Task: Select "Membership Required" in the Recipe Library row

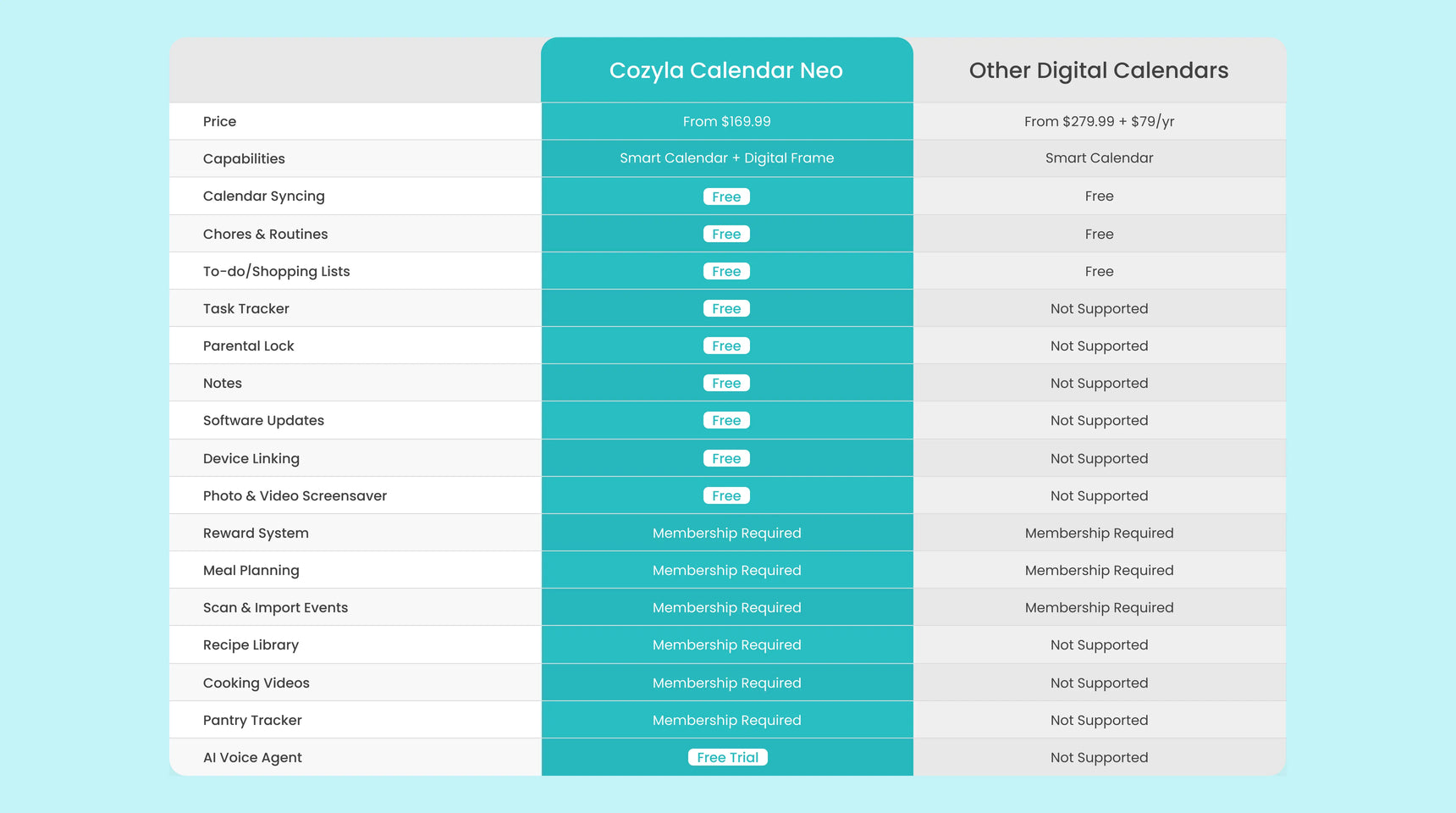Action: click(x=727, y=645)
